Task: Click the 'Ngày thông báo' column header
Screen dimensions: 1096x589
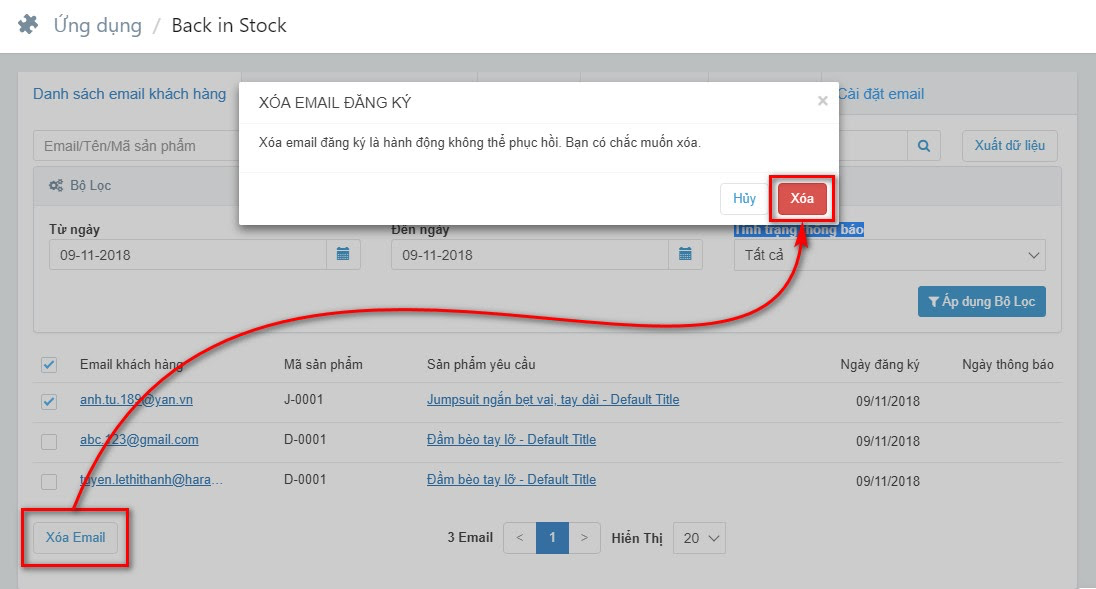Action: [x=1007, y=364]
